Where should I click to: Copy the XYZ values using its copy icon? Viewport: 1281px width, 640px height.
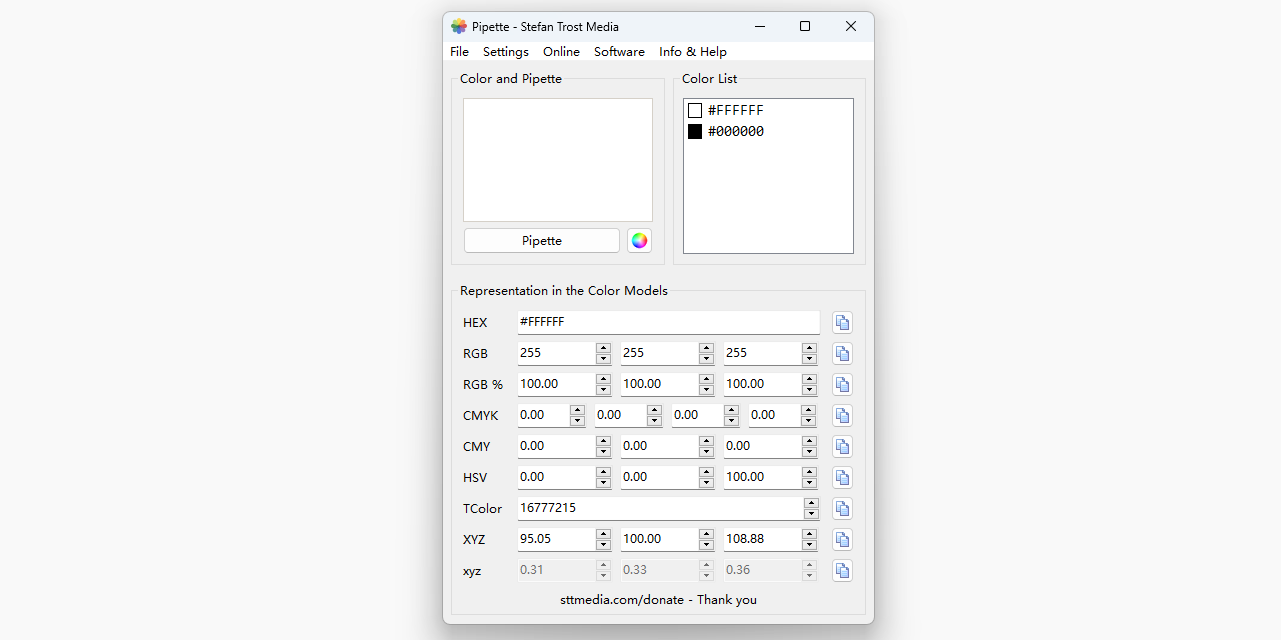tap(842, 539)
